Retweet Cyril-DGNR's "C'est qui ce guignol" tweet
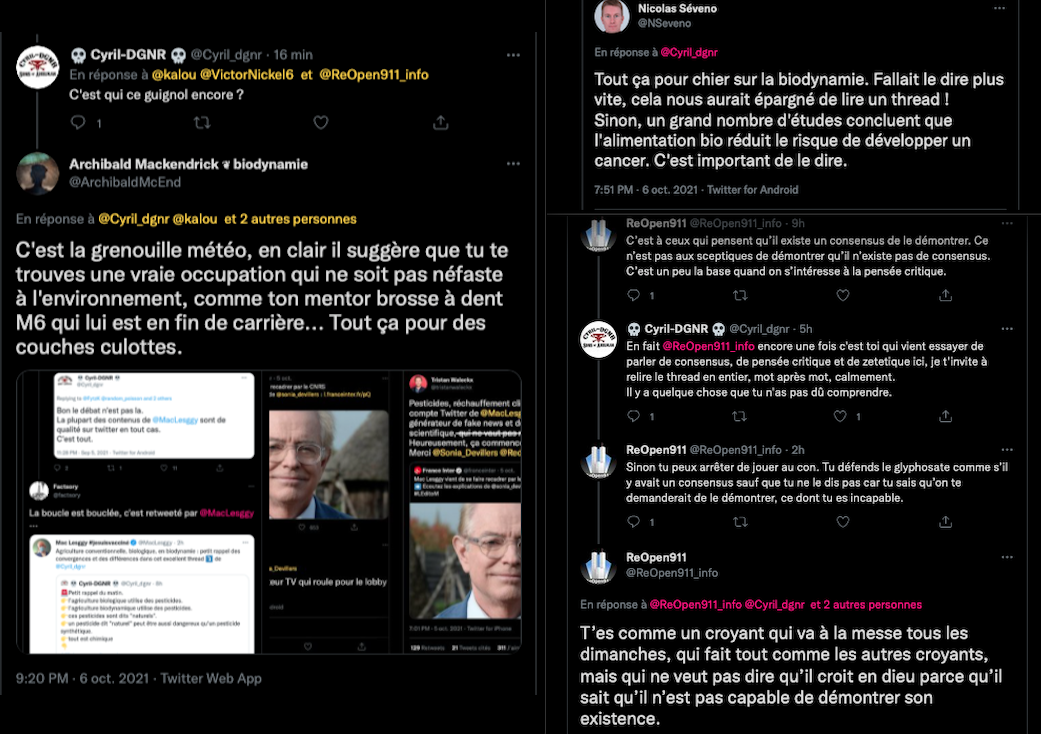 pos(202,123)
